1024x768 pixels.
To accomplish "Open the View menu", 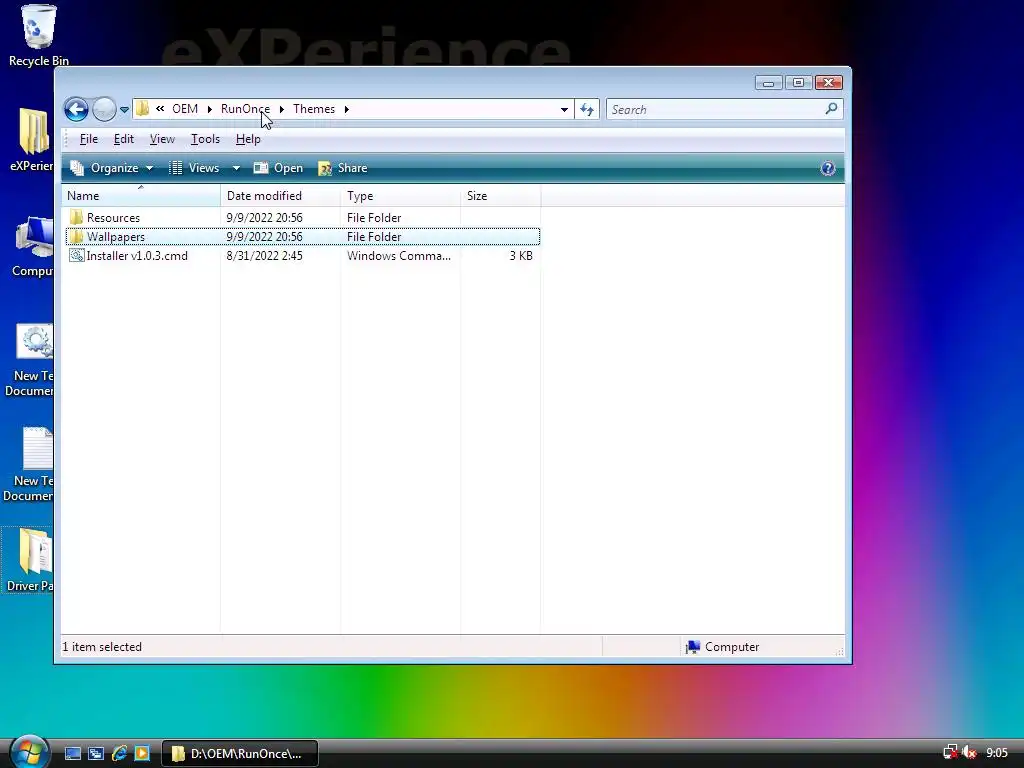I will click(x=162, y=139).
